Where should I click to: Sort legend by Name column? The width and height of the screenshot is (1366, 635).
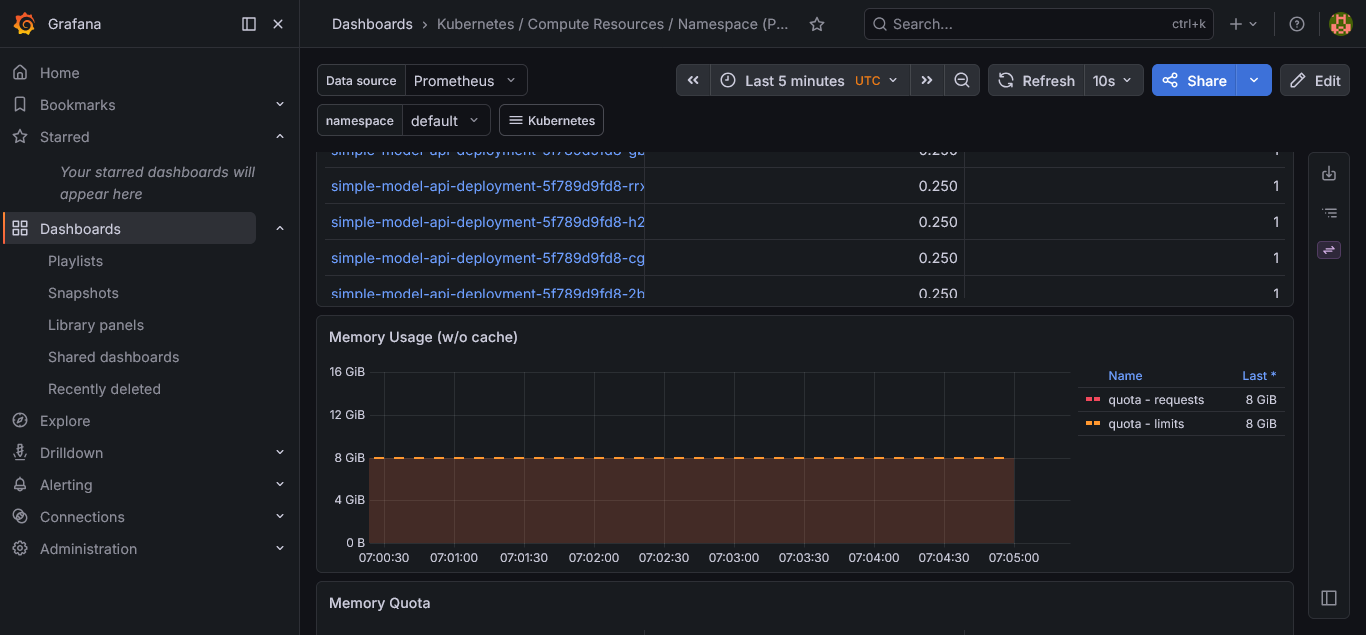click(1125, 376)
